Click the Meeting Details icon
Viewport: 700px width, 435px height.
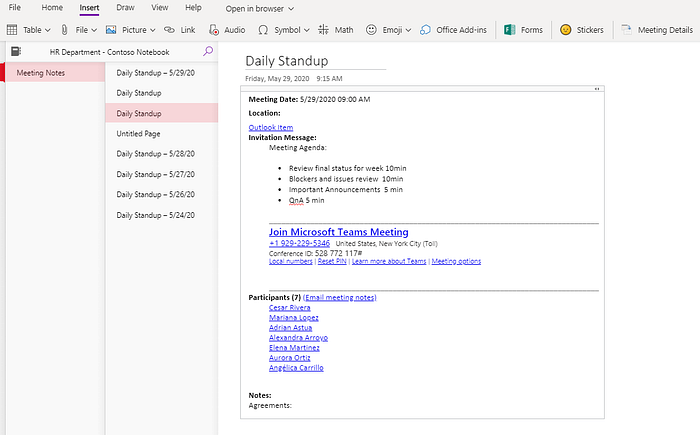pyautogui.click(x=626, y=30)
